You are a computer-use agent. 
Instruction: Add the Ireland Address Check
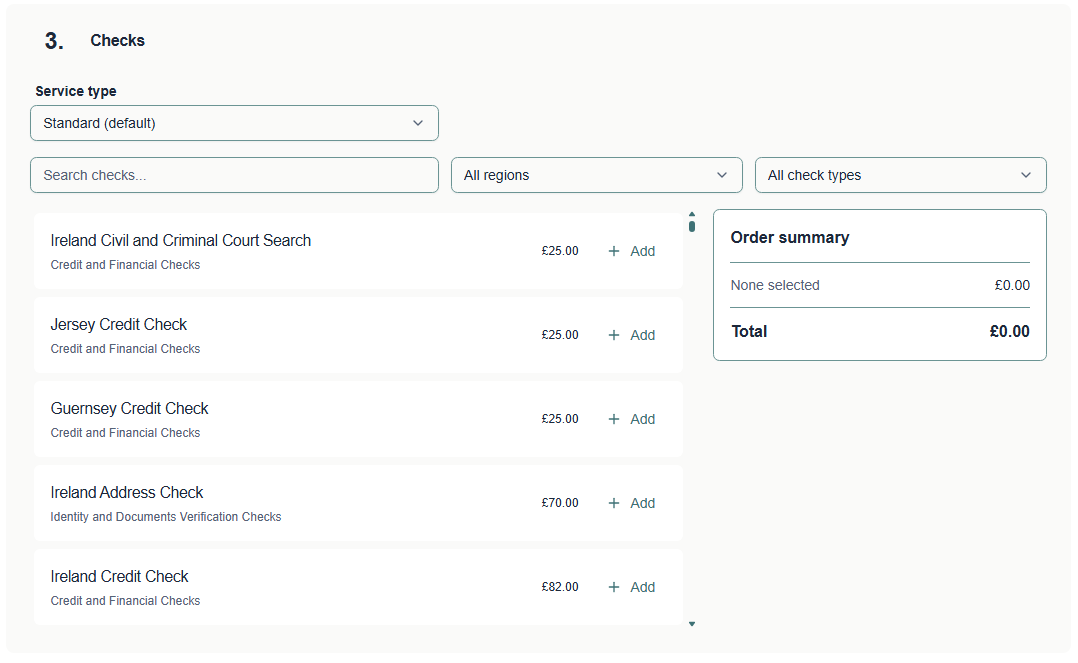tap(632, 503)
